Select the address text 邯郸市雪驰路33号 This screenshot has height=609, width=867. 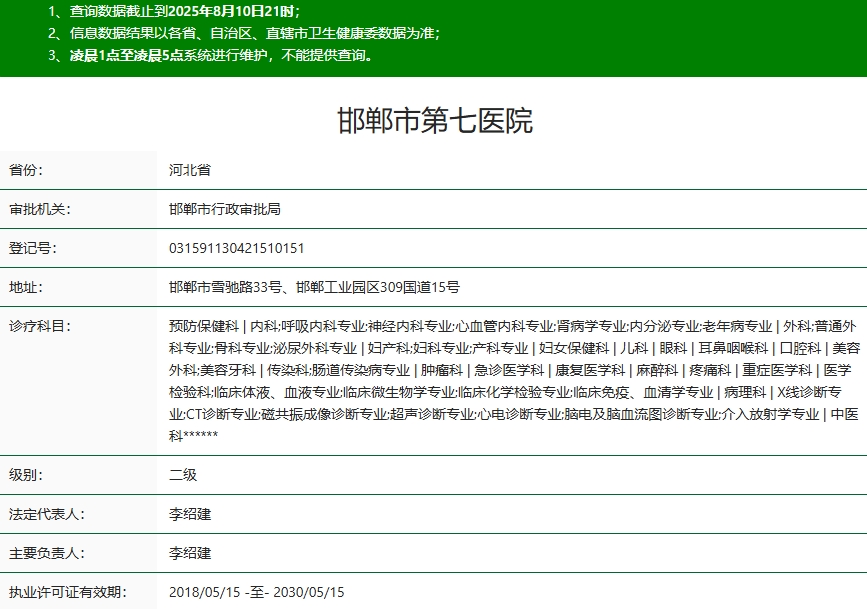227,287
